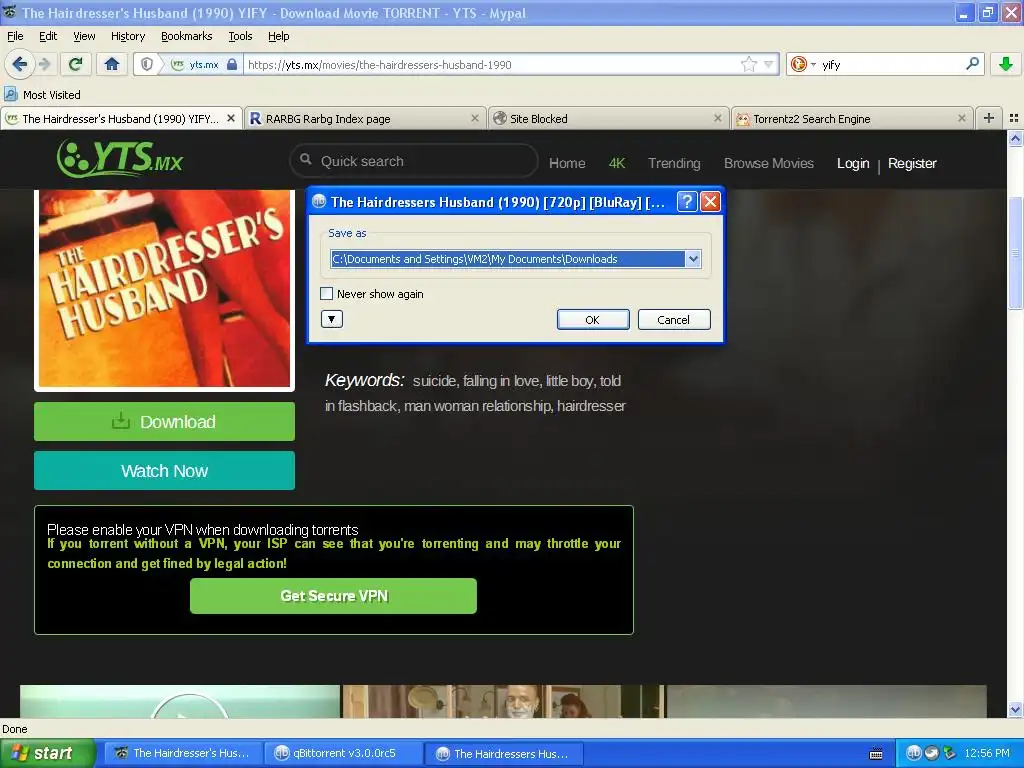Tick the Never show again checkbox
Viewport: 1024px width, 768px height.
327,294
